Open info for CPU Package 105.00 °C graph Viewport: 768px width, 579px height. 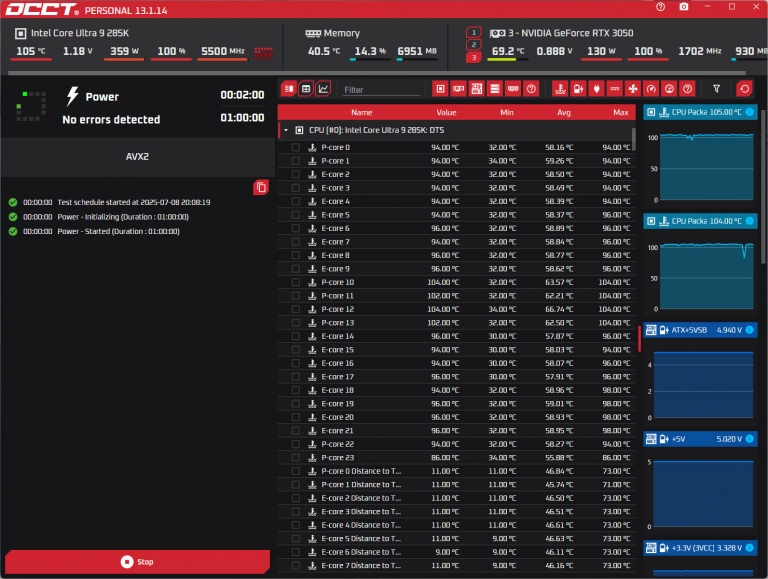pyautogui.click(x=749, y=112)
